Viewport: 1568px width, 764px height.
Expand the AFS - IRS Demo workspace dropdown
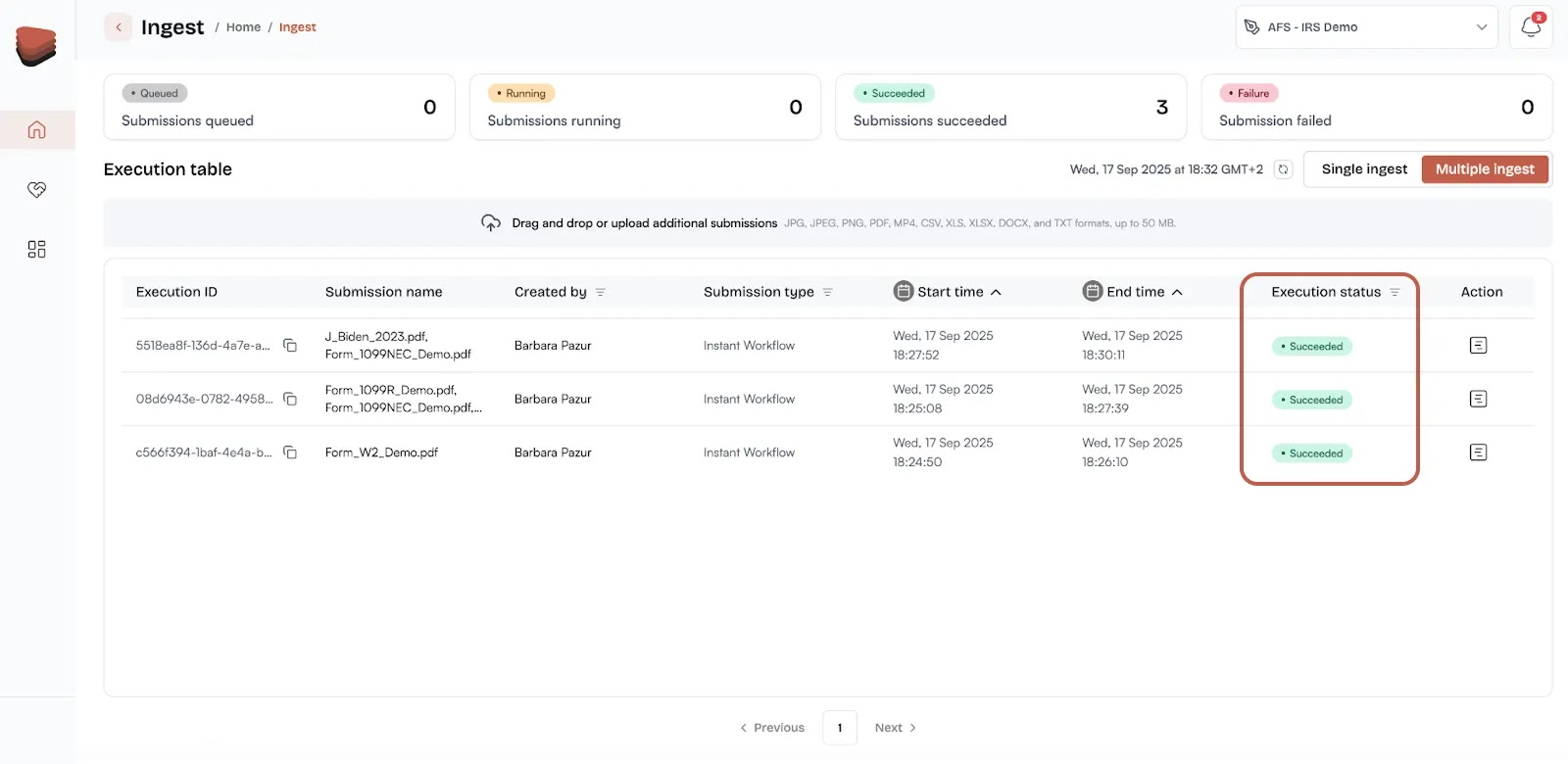click(1367, 27)
